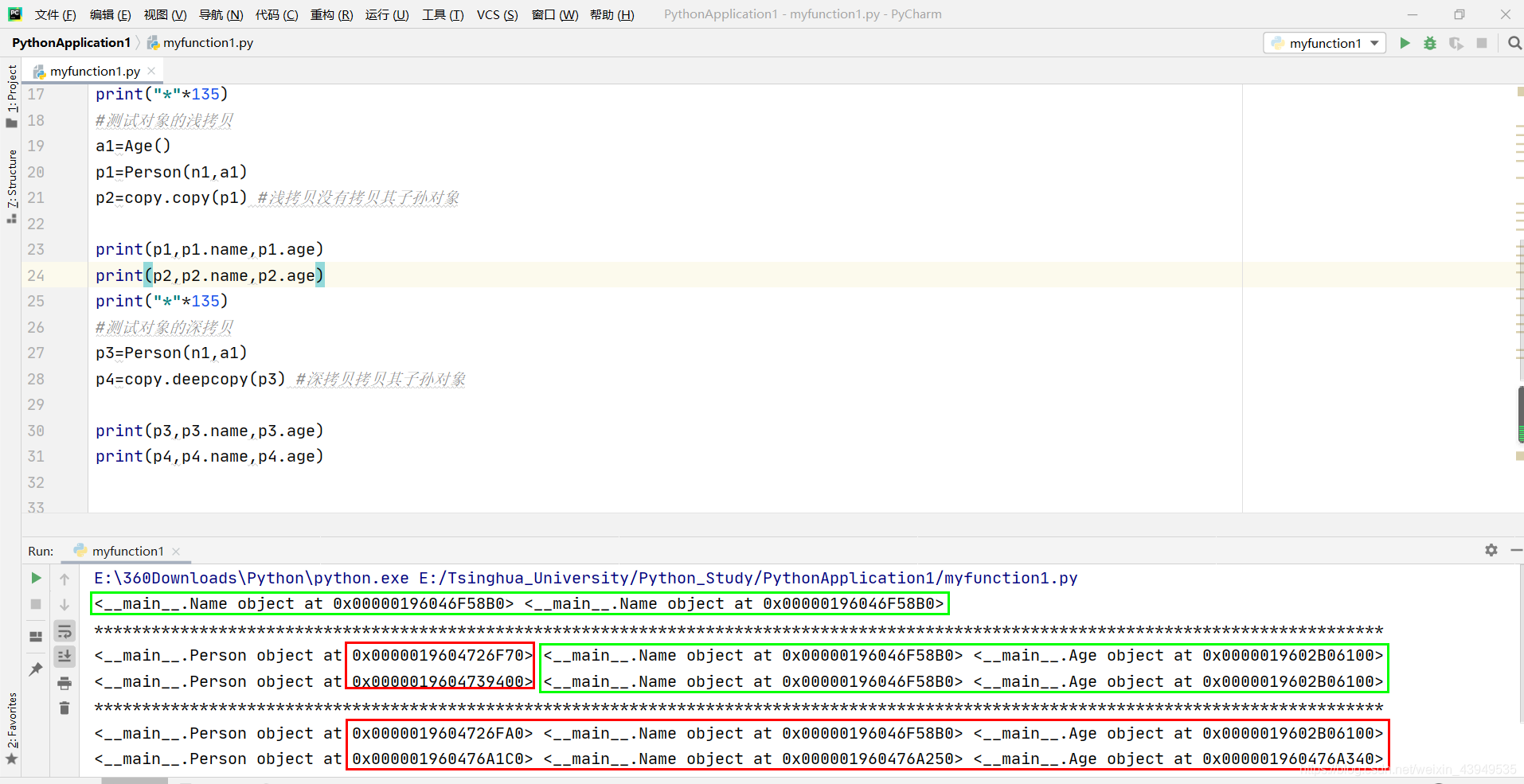Click code line p2=copy.copy(p1)
The height and width of the screenshot is (784, 1524).
point(172,197)
